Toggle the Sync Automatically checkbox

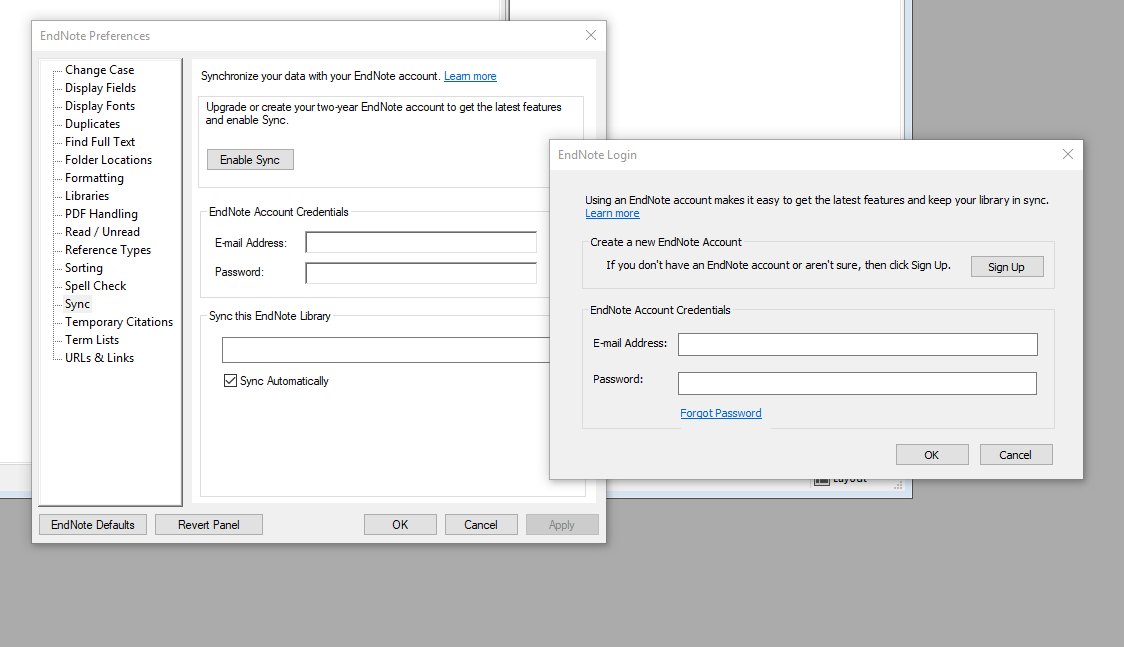coord(231,381)
